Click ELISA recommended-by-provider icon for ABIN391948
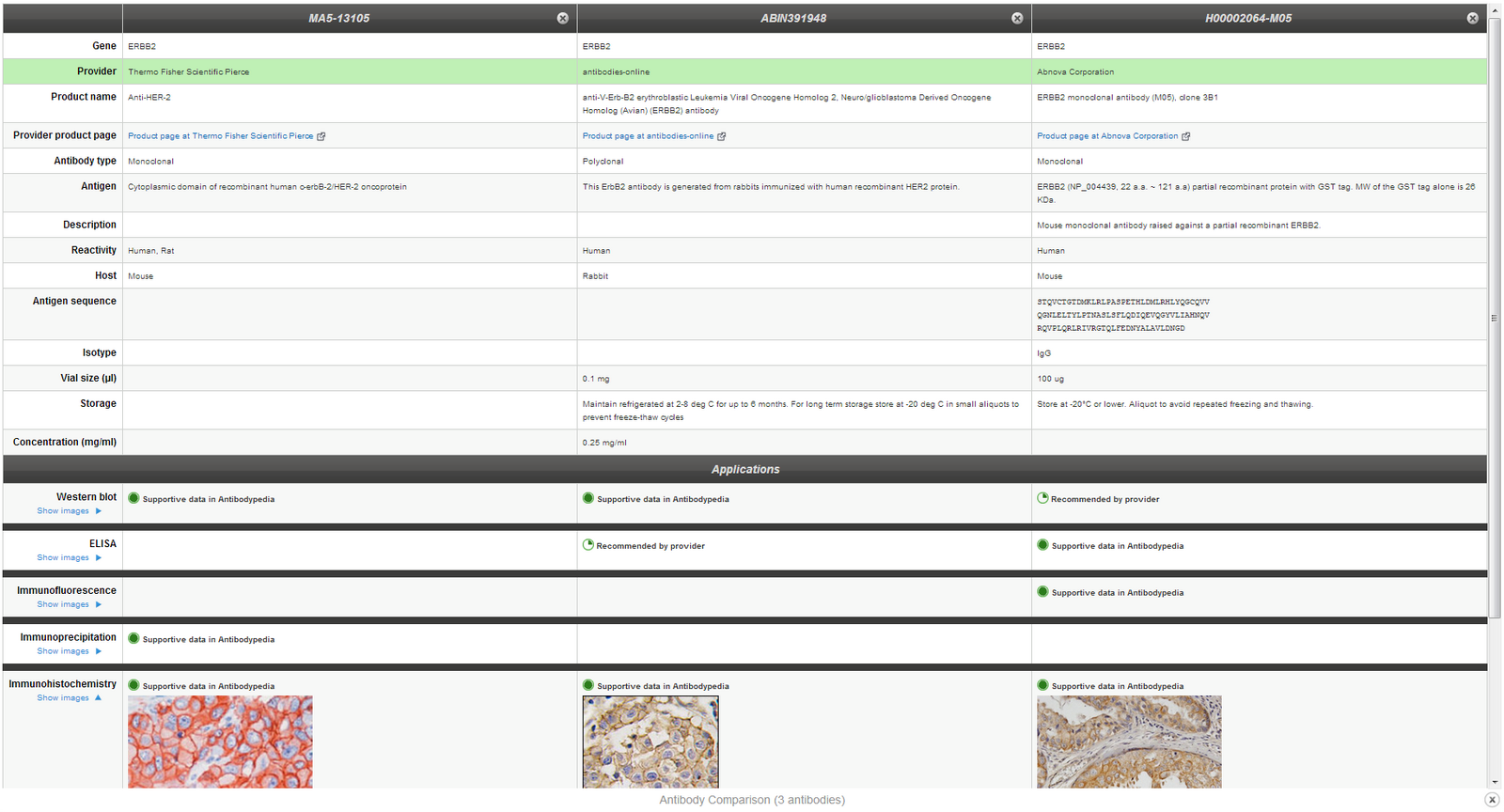The height and width of the screenshot is (812, 1504). click(x=588, y=545)
